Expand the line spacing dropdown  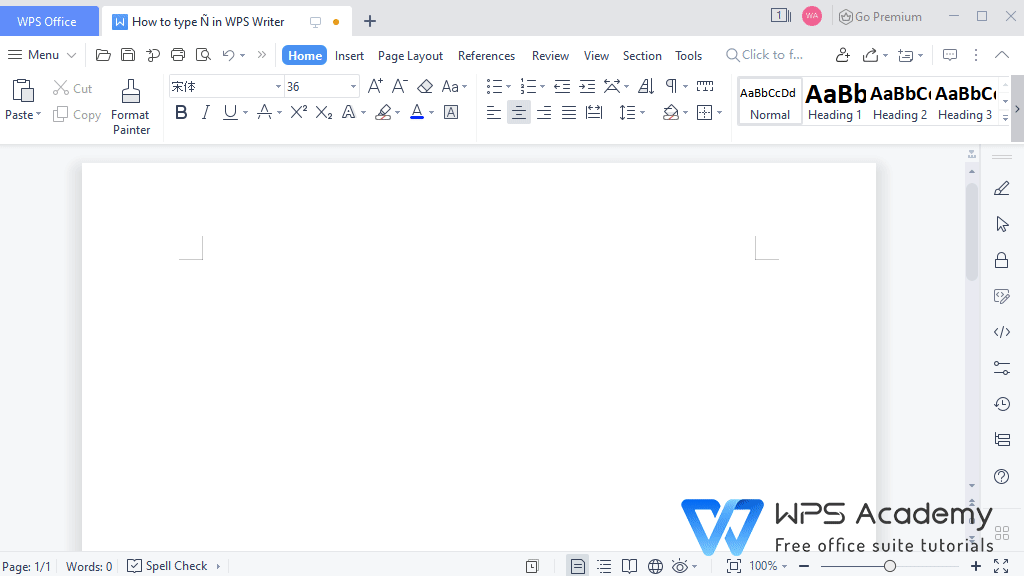tap(643, 113)
